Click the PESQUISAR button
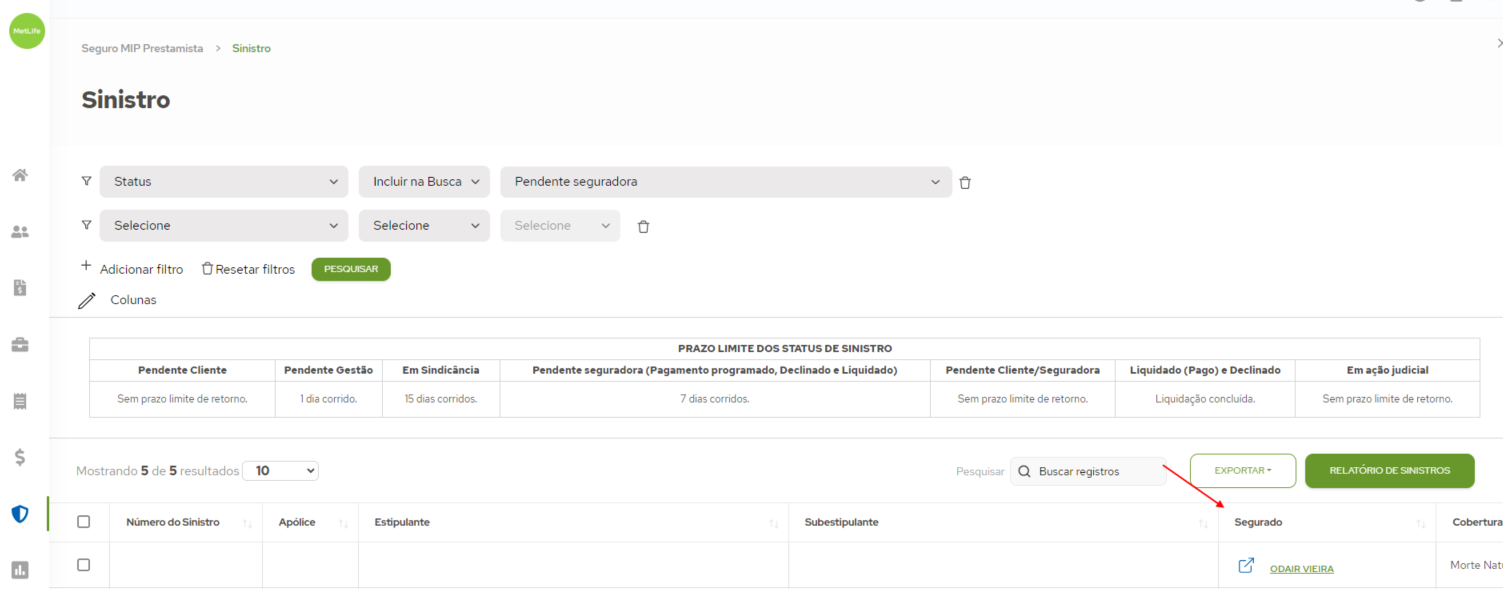 351,269
